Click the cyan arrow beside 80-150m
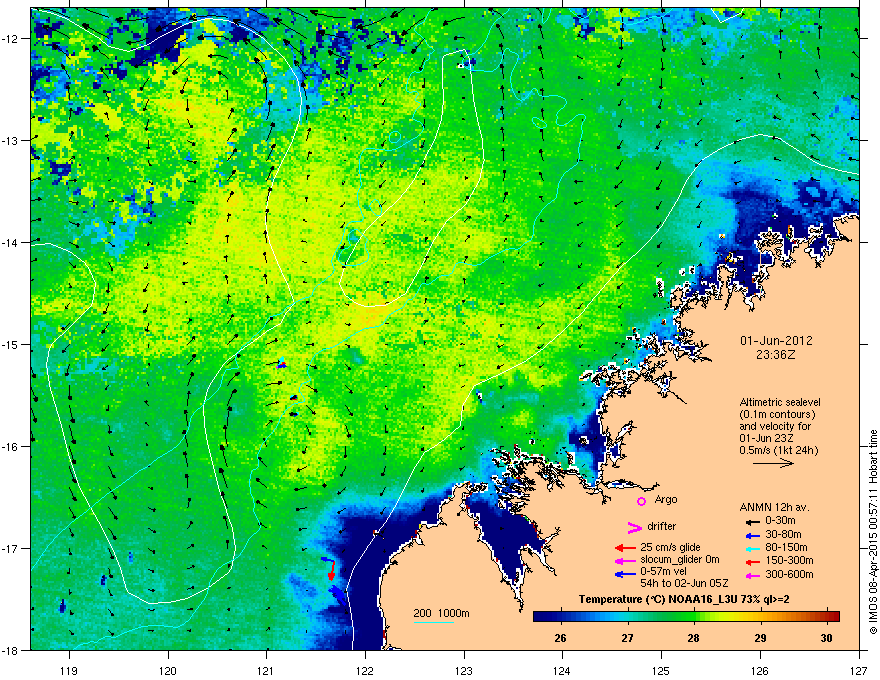Image resolution: width=880 pixels, height=680 pixels. 753,548
